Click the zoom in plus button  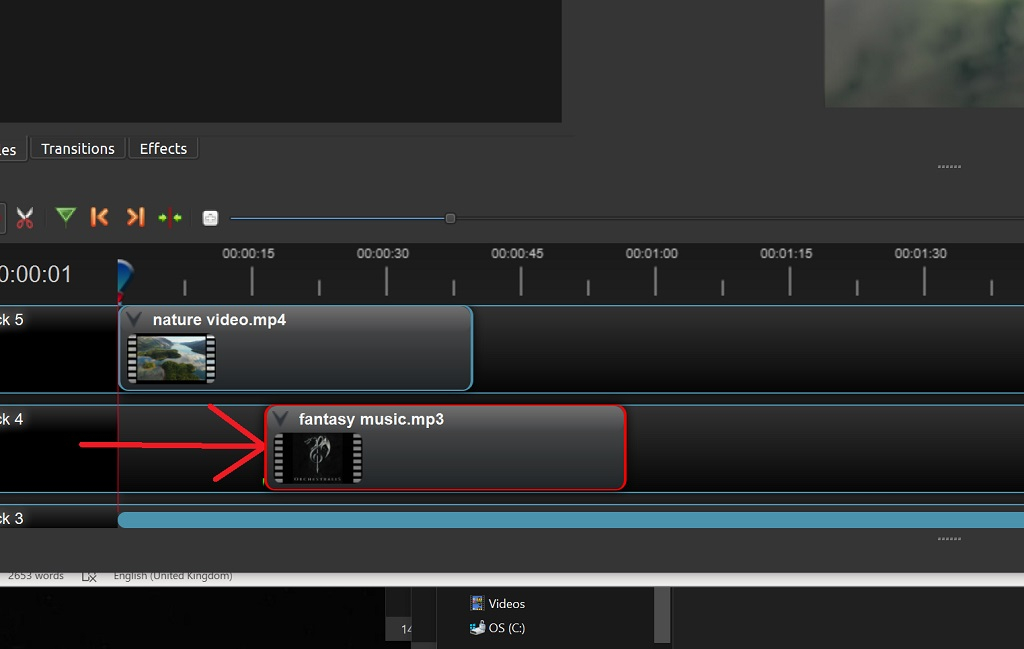point(210,218)
